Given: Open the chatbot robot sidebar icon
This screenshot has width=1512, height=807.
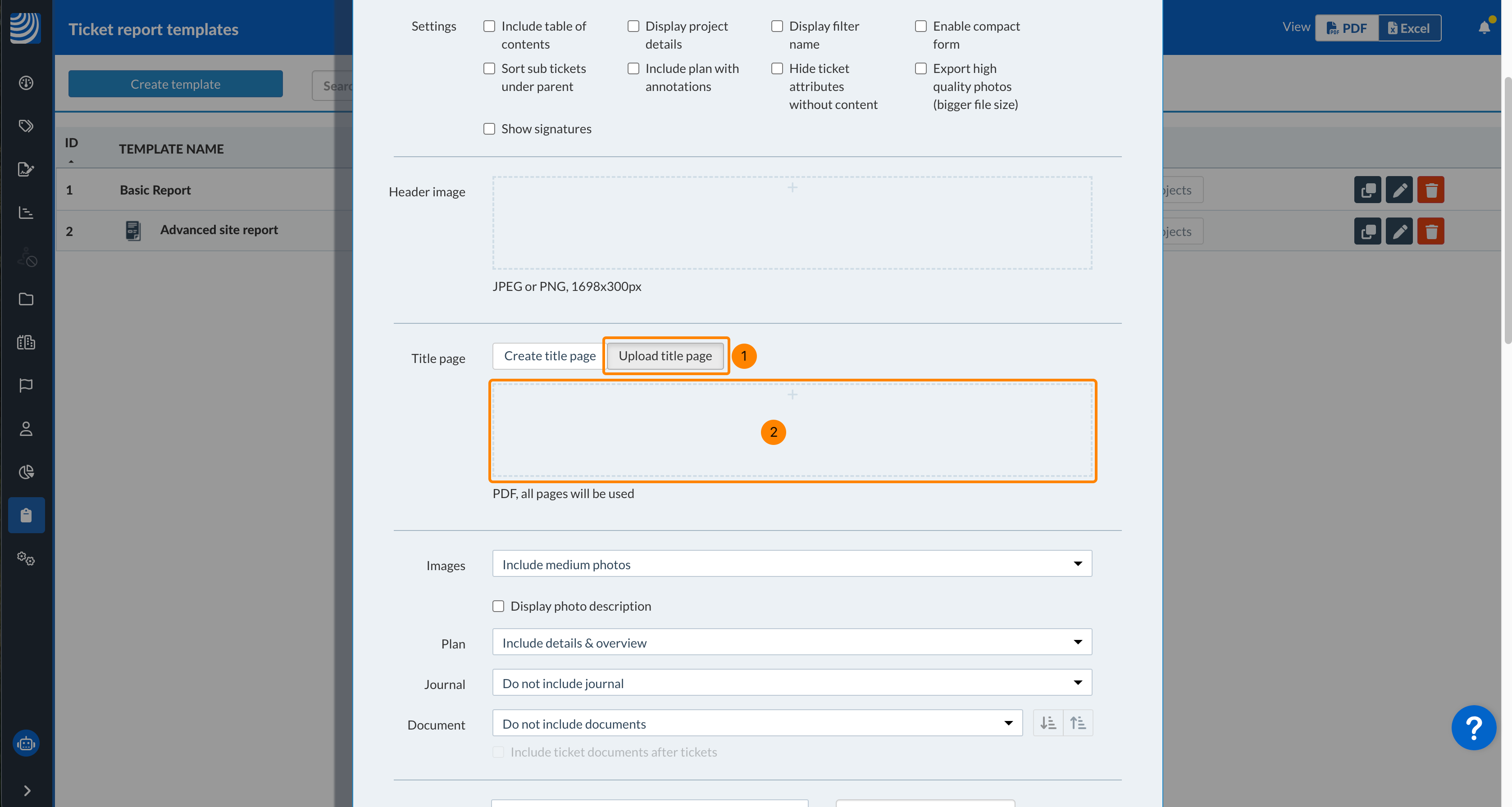Looking at the screenshot, I should [26, 744].
